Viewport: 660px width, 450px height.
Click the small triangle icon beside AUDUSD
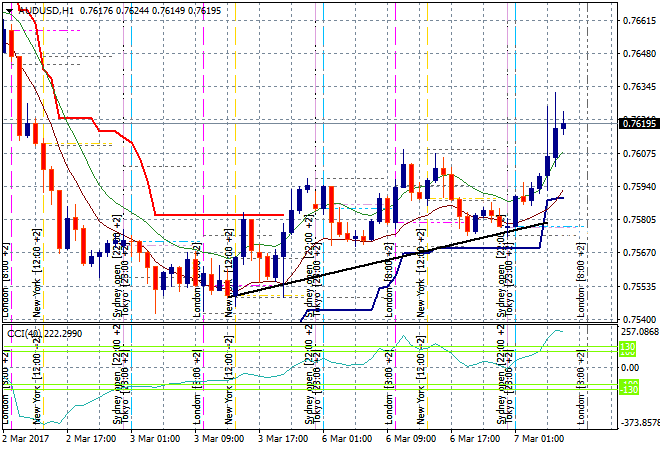(x=5, y=9)
